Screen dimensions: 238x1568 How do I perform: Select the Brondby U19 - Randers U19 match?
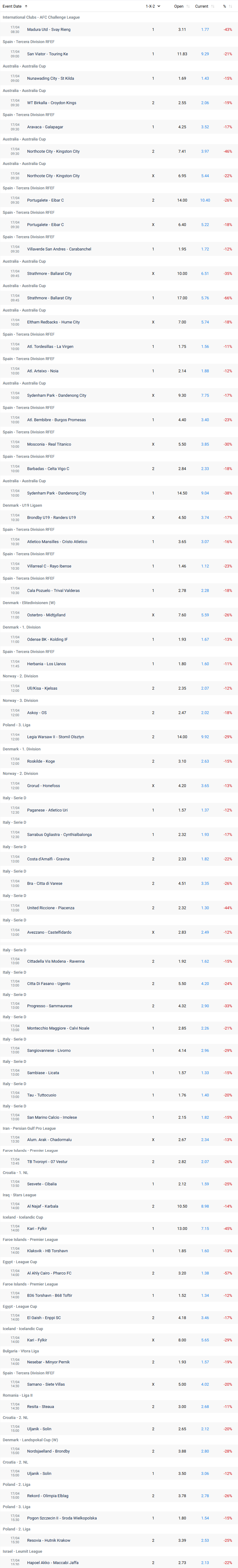(51, 517)
